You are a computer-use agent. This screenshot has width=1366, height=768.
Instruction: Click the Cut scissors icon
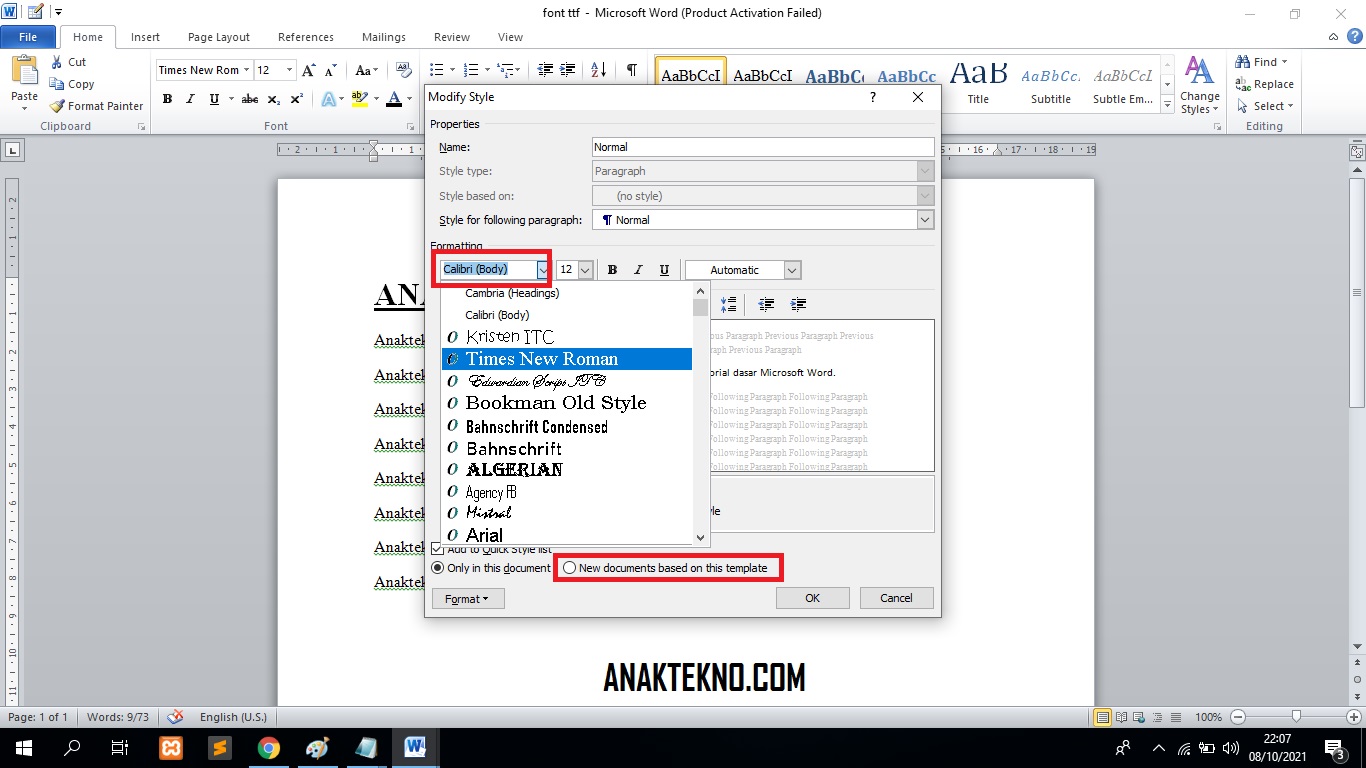click(56, 62)
